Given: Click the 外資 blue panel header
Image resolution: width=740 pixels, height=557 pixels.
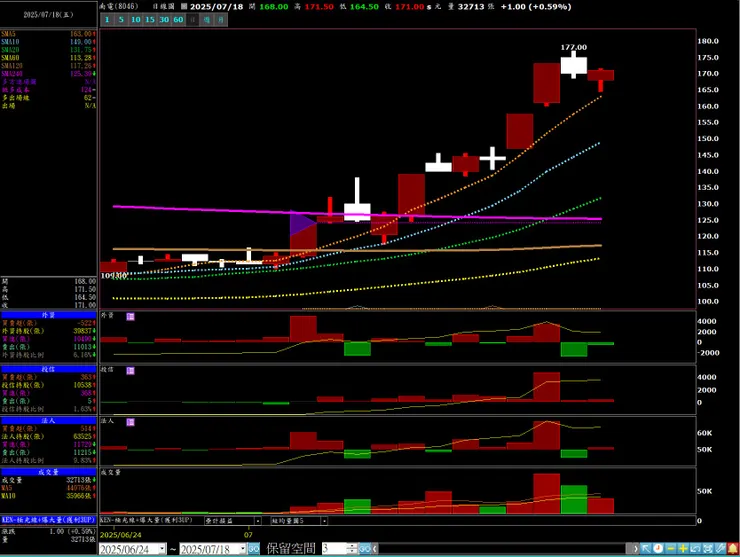Looking at the screenshot, I should [48, 315].
